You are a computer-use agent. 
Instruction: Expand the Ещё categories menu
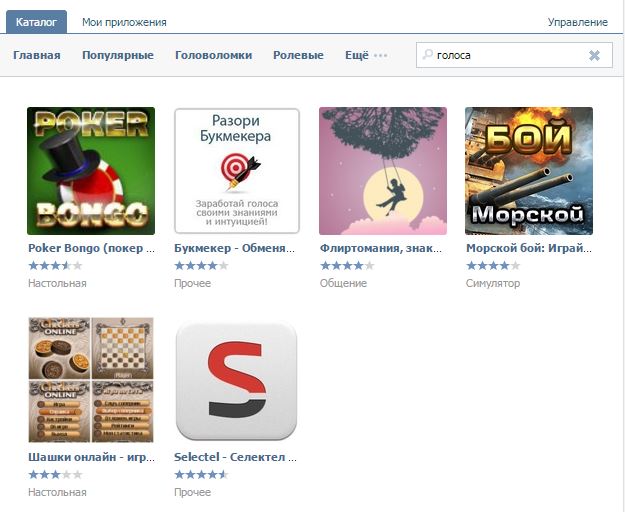pyautogui.click(x=366, y=55)
